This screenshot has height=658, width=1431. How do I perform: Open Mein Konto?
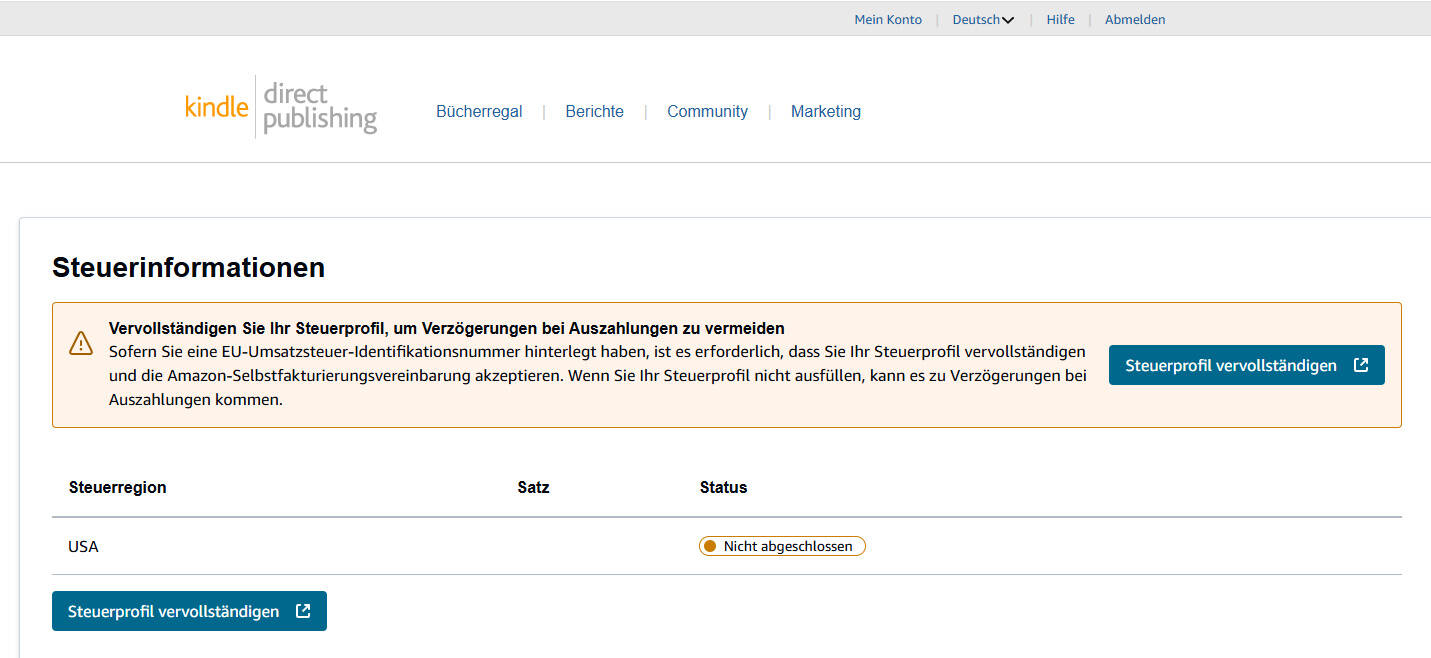point(888,19)
